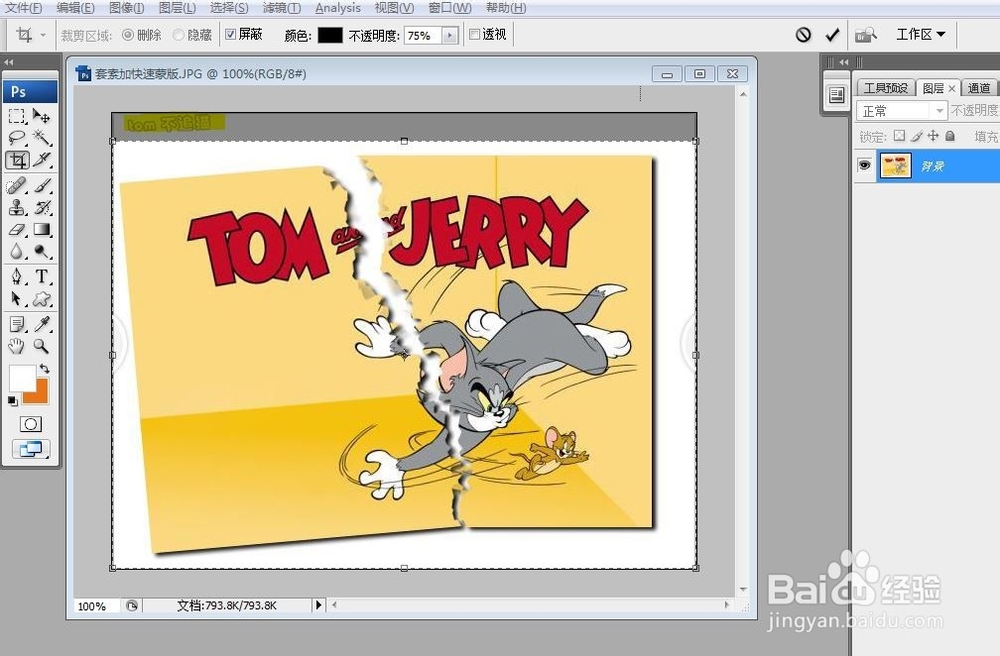Select the Eraser tool
1000x656 pixels.
[x=17, y=230]
